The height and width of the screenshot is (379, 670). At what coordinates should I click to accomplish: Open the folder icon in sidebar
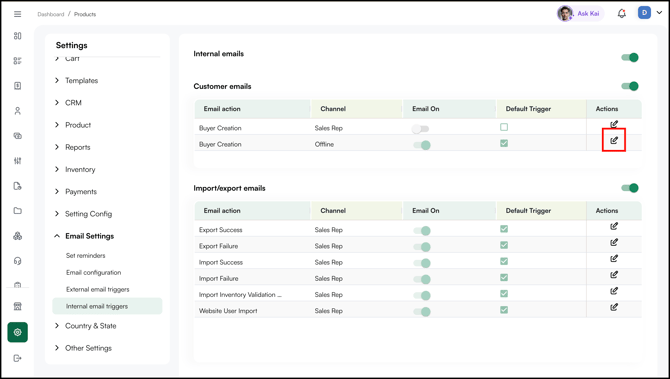[x=18, y=211]
